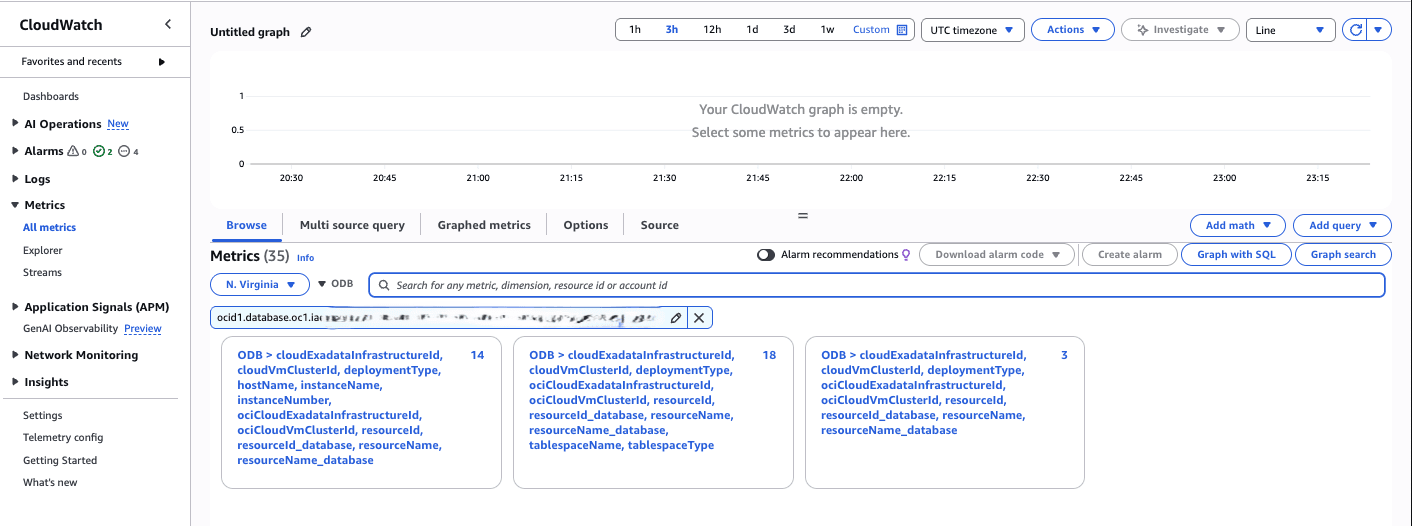Switch to the Options tab

coord(586,225)
